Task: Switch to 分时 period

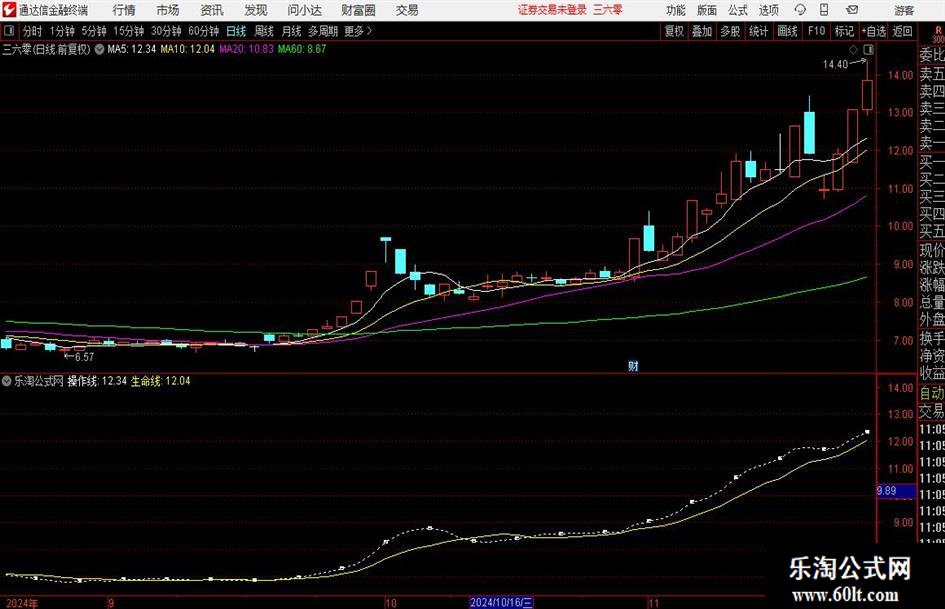Action: (33, 31)
